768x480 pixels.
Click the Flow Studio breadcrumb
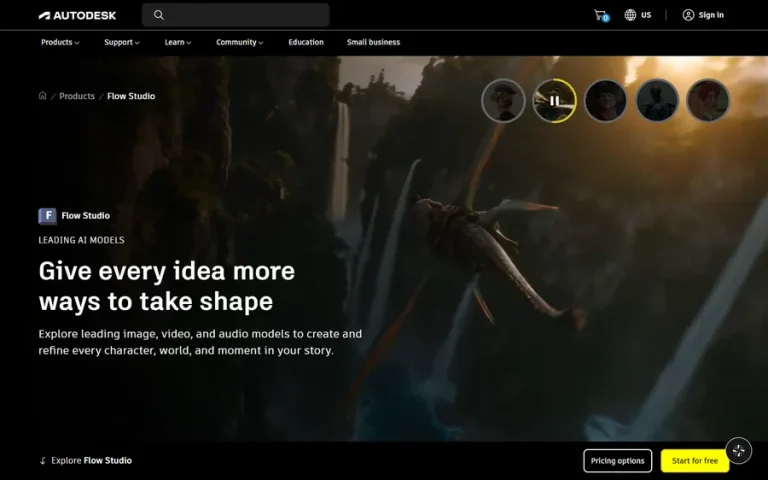(131, 96)
